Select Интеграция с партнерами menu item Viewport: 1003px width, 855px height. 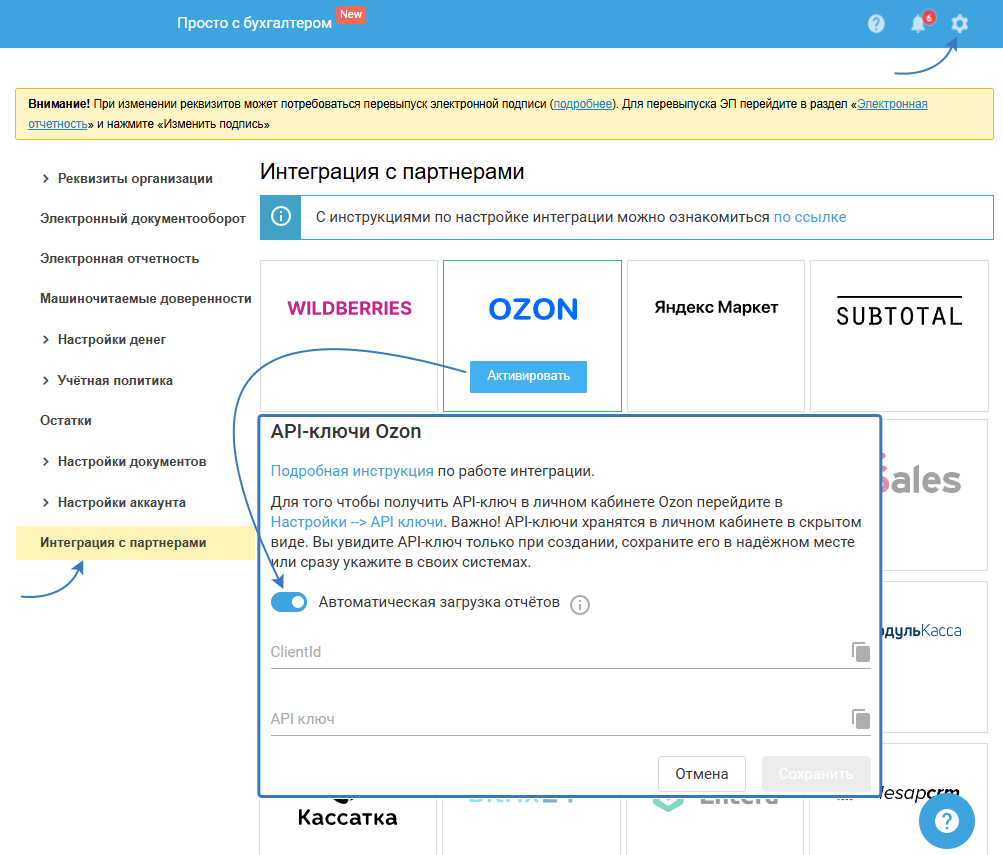point(136,543)
